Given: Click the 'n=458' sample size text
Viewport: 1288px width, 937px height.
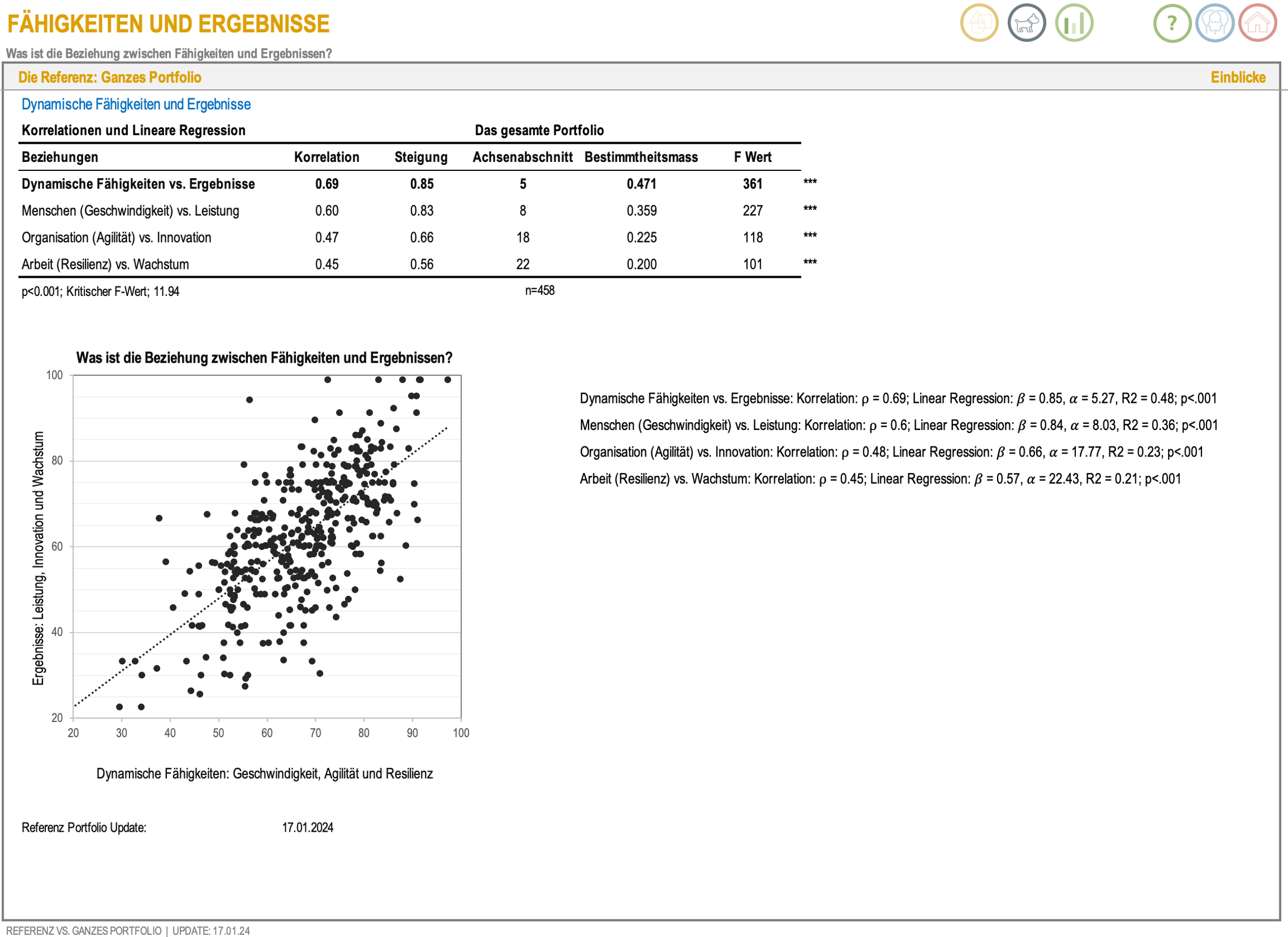Looking at the screenshot, I should click(x=539, y=291).
